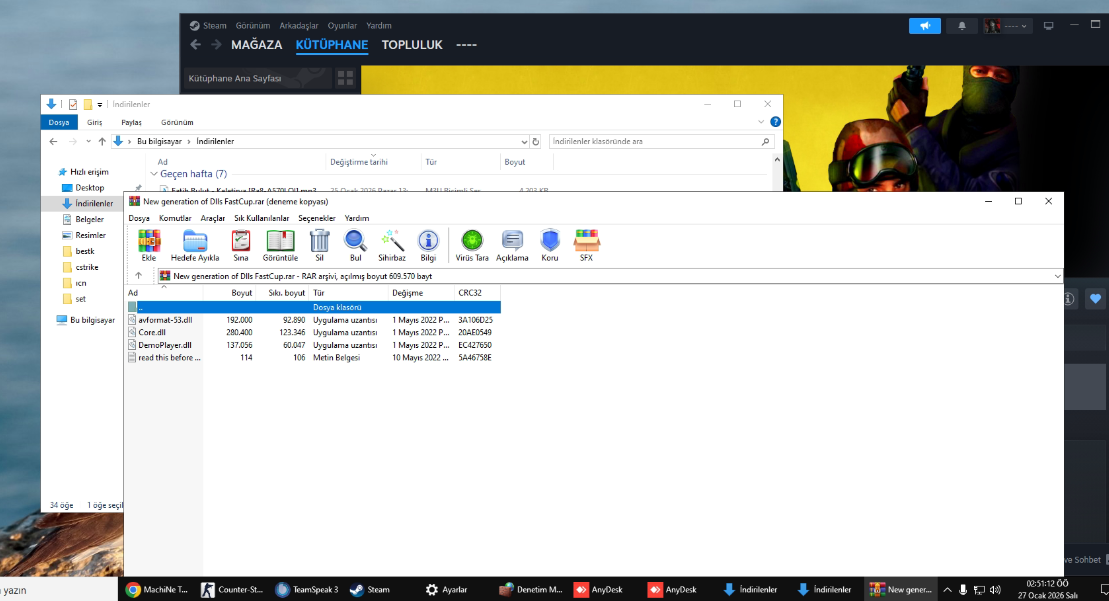Open the Araçlar menu

click(213, 218)
